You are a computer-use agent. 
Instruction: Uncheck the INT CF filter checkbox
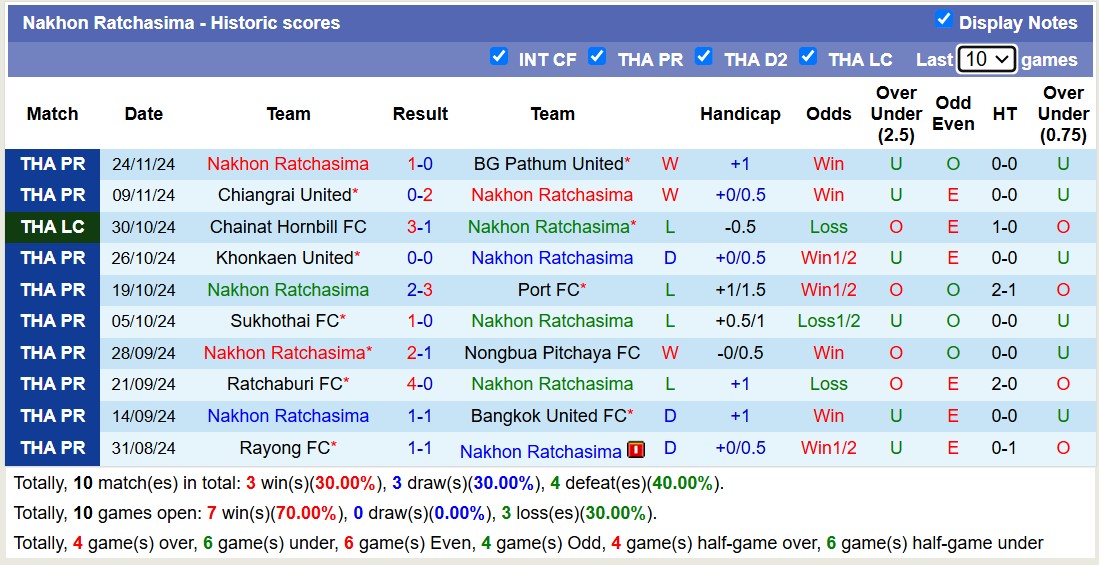click(x=499, y=57)
